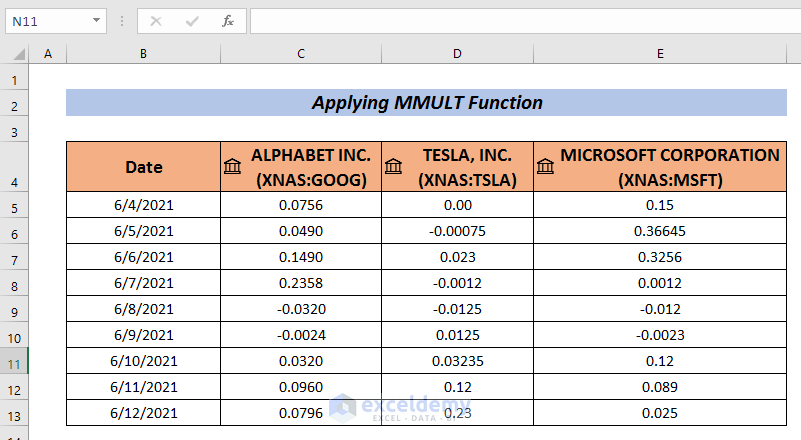Image resolution: width=801 pixels, height=440 pixels.
Task: Click the MSFT value -0.0023
Action: pos(660,335)
